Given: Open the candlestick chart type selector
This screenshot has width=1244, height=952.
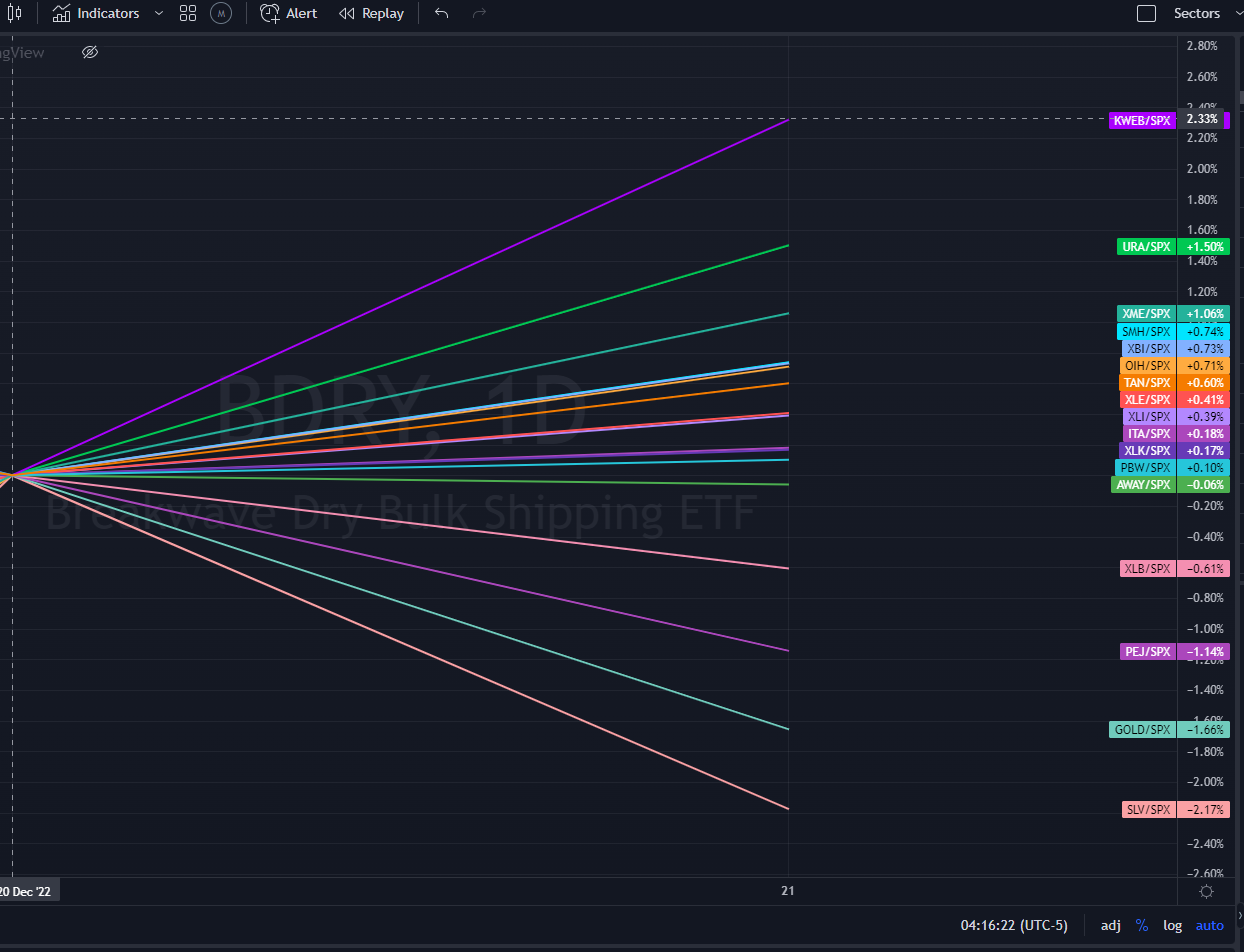Looking at the screenshot, I should tap(14, 13).
